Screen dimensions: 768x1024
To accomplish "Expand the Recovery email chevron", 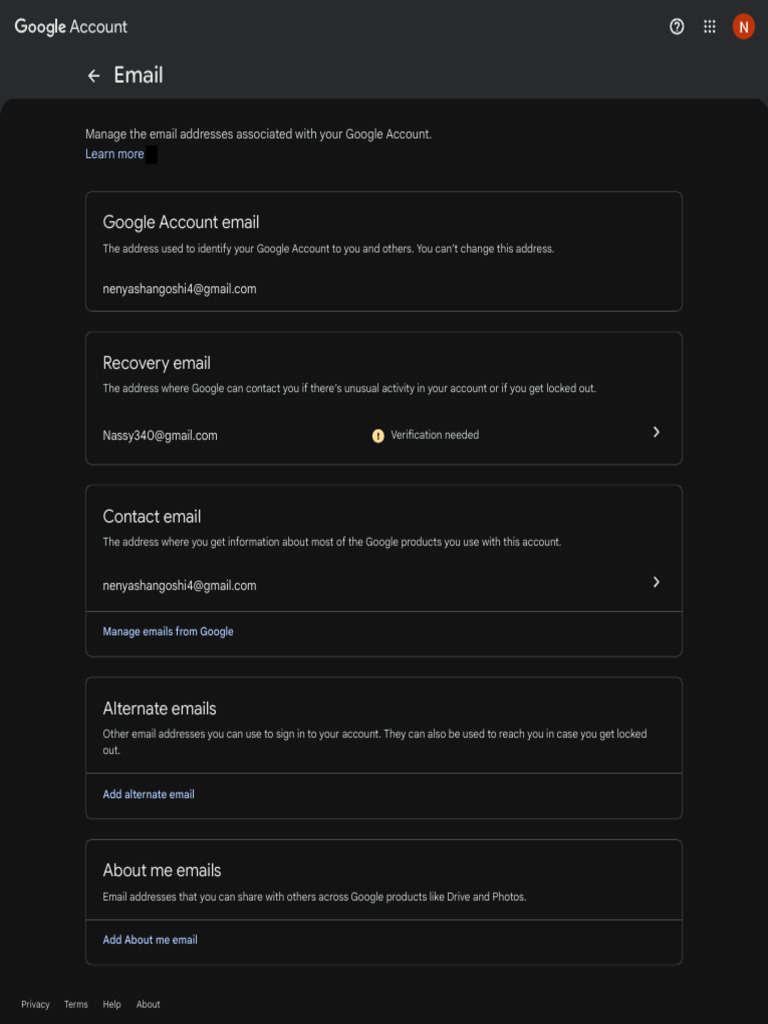I will click(656, 432).
